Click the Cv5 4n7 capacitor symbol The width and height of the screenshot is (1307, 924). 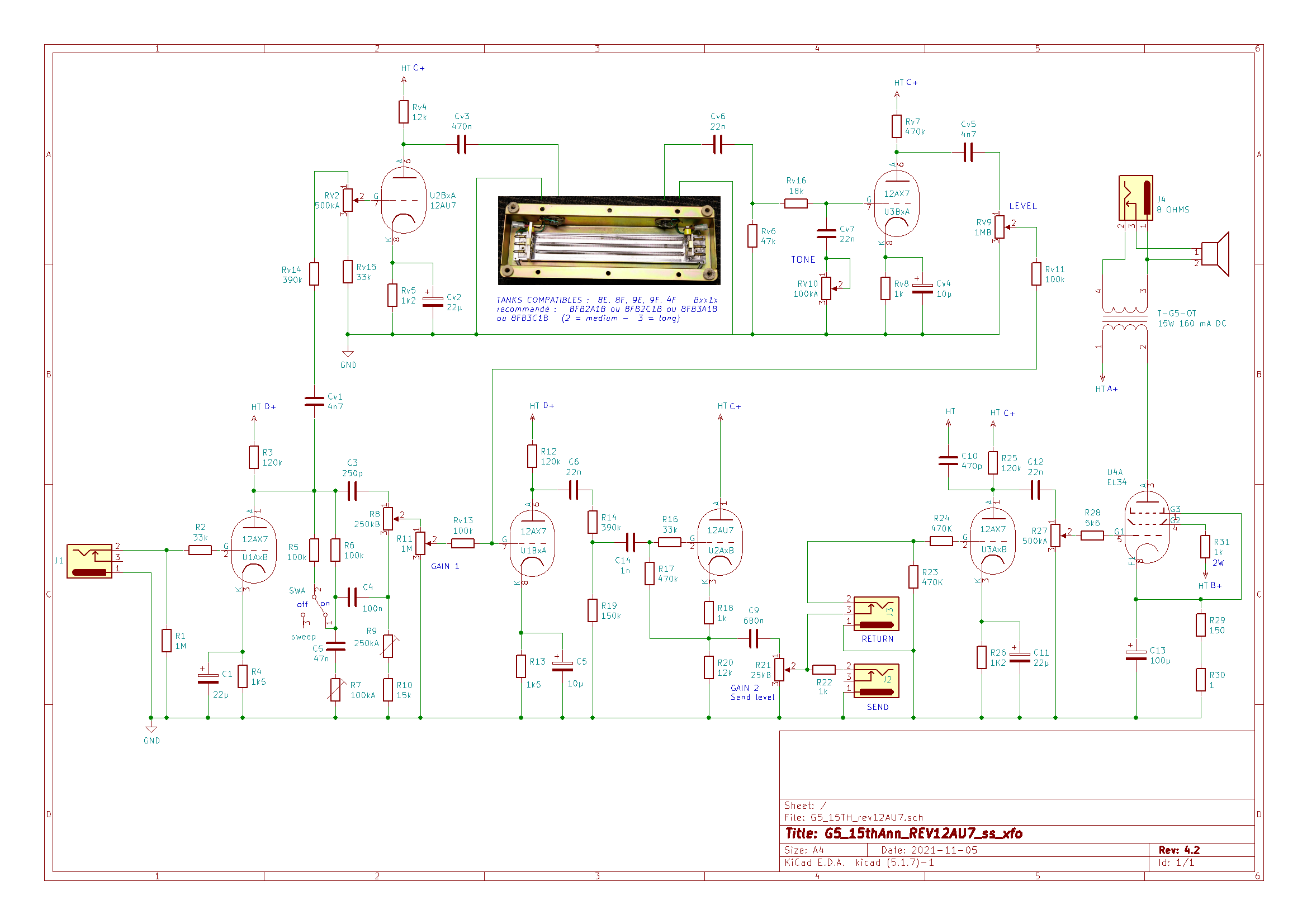point(968,153)
